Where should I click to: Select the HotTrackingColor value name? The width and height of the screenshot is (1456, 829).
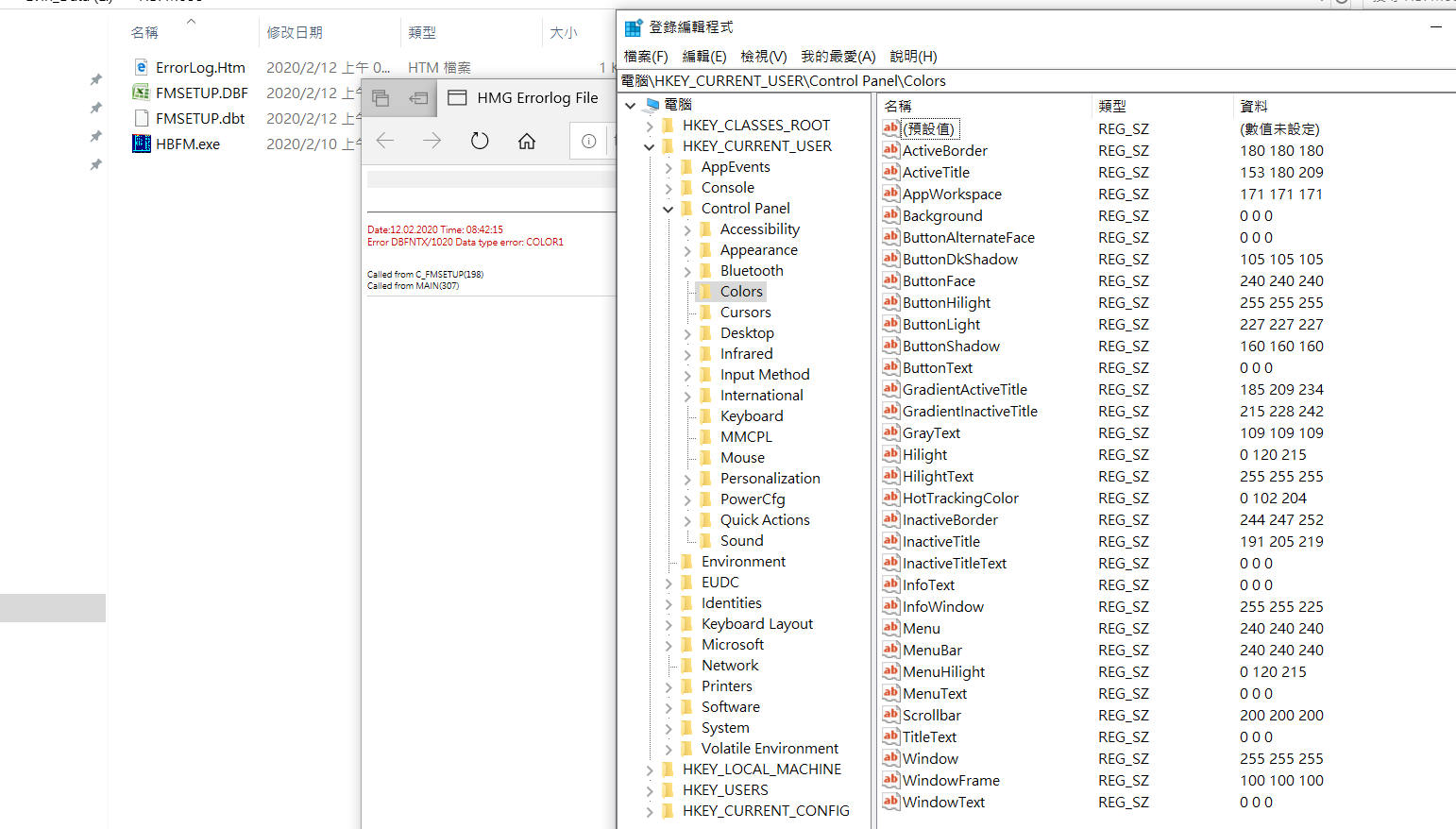pos(960,498)
